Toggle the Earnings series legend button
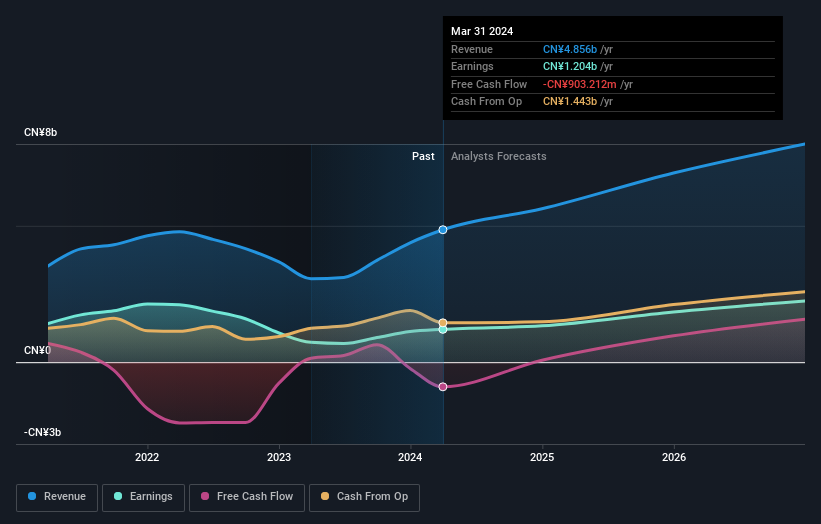821x524 pixels. [x=143, y=497]
